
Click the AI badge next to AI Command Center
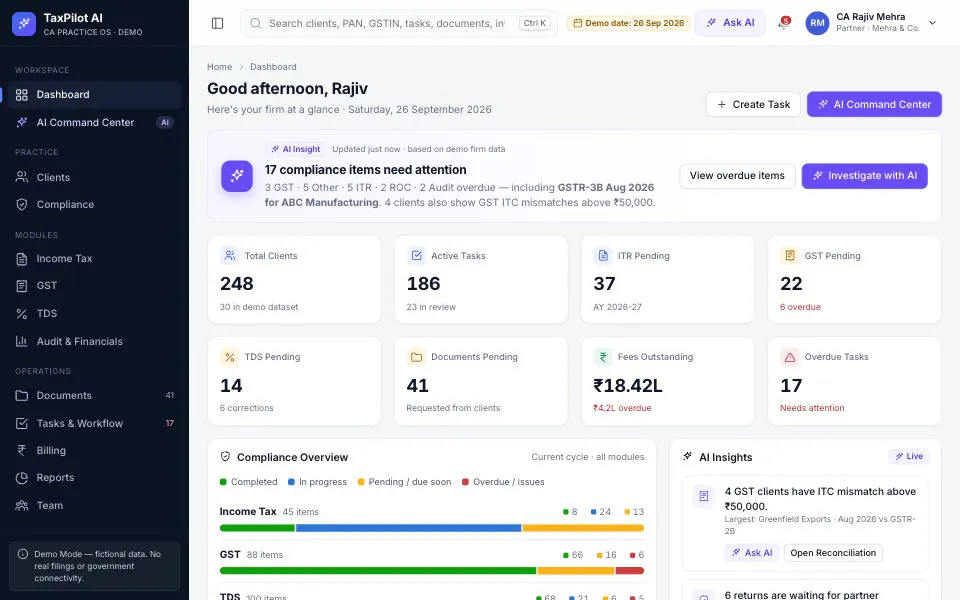point(165,122)
